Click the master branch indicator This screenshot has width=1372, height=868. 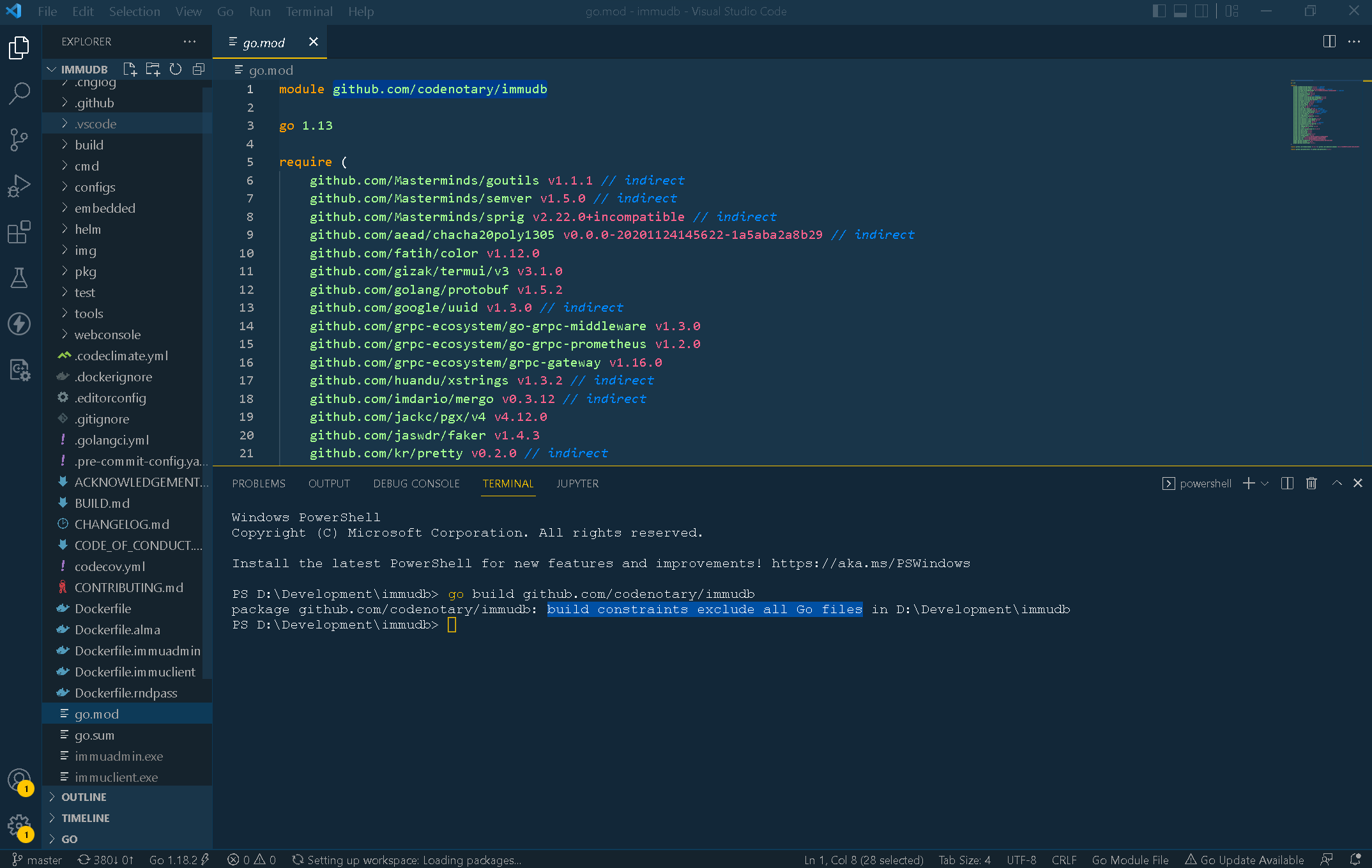pos(37,860)
